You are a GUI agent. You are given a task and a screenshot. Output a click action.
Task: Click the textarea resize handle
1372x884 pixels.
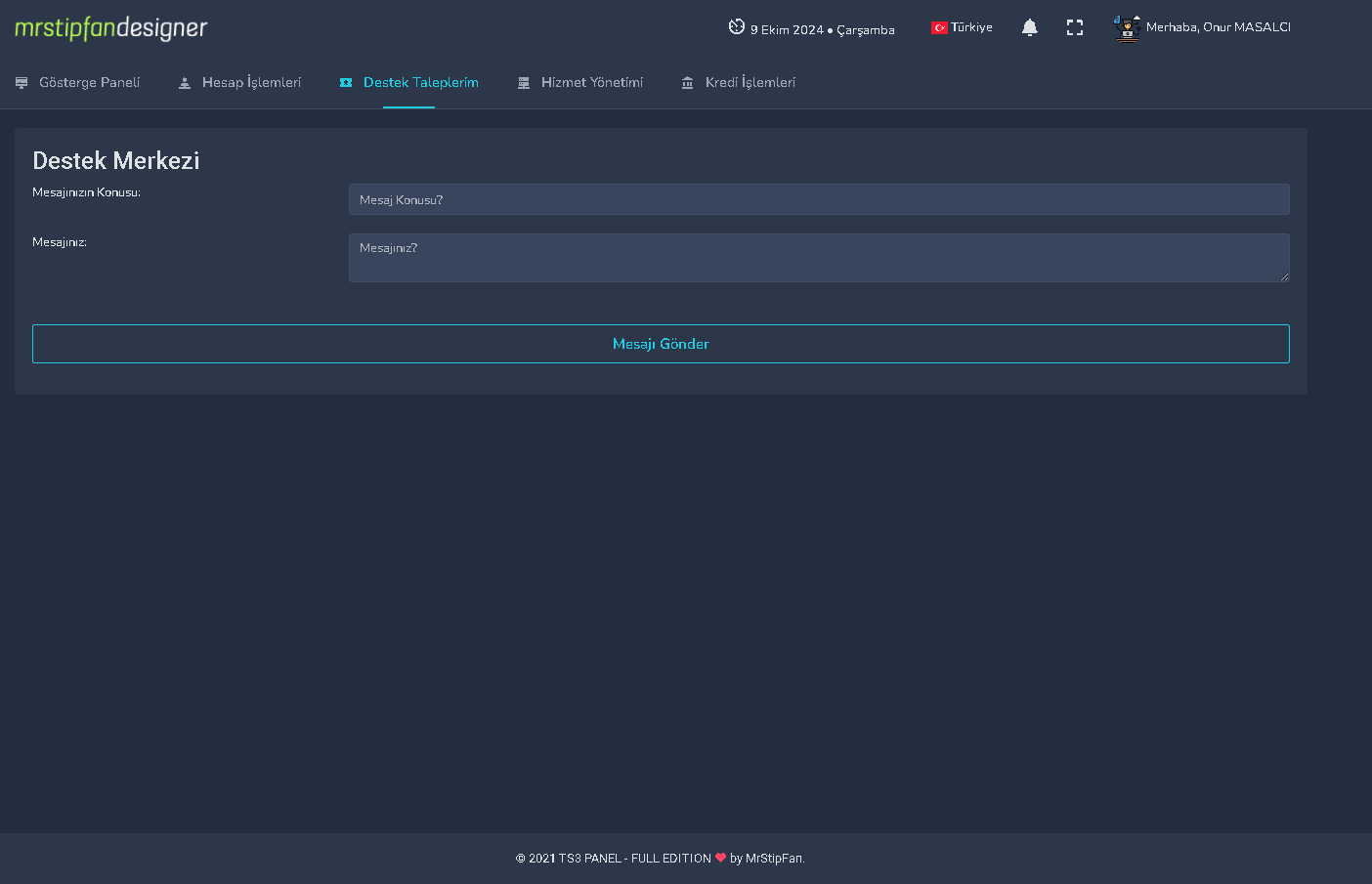pos(1284,276)
